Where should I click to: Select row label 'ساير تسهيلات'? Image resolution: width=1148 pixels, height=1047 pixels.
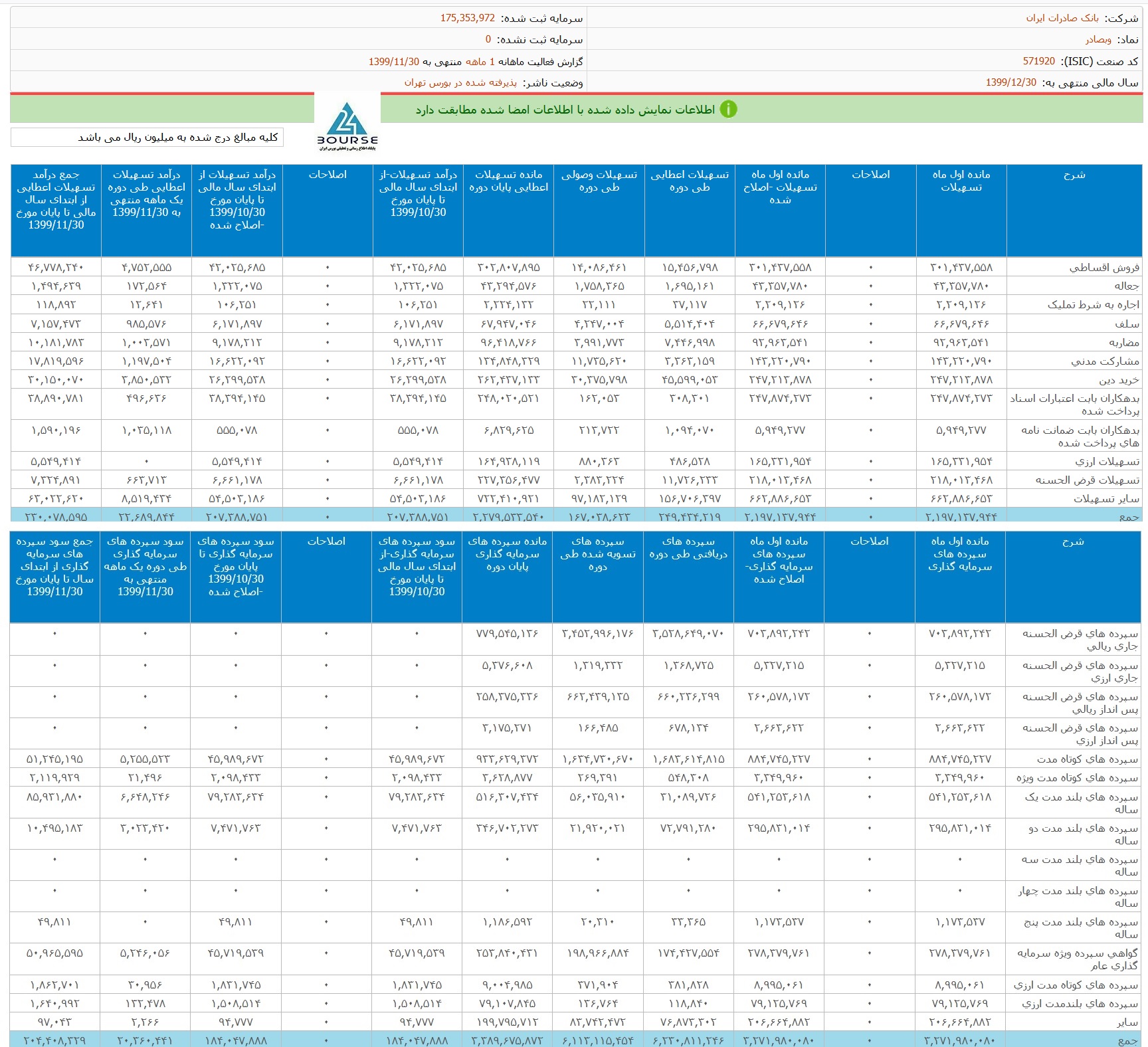click(1107, 499)
